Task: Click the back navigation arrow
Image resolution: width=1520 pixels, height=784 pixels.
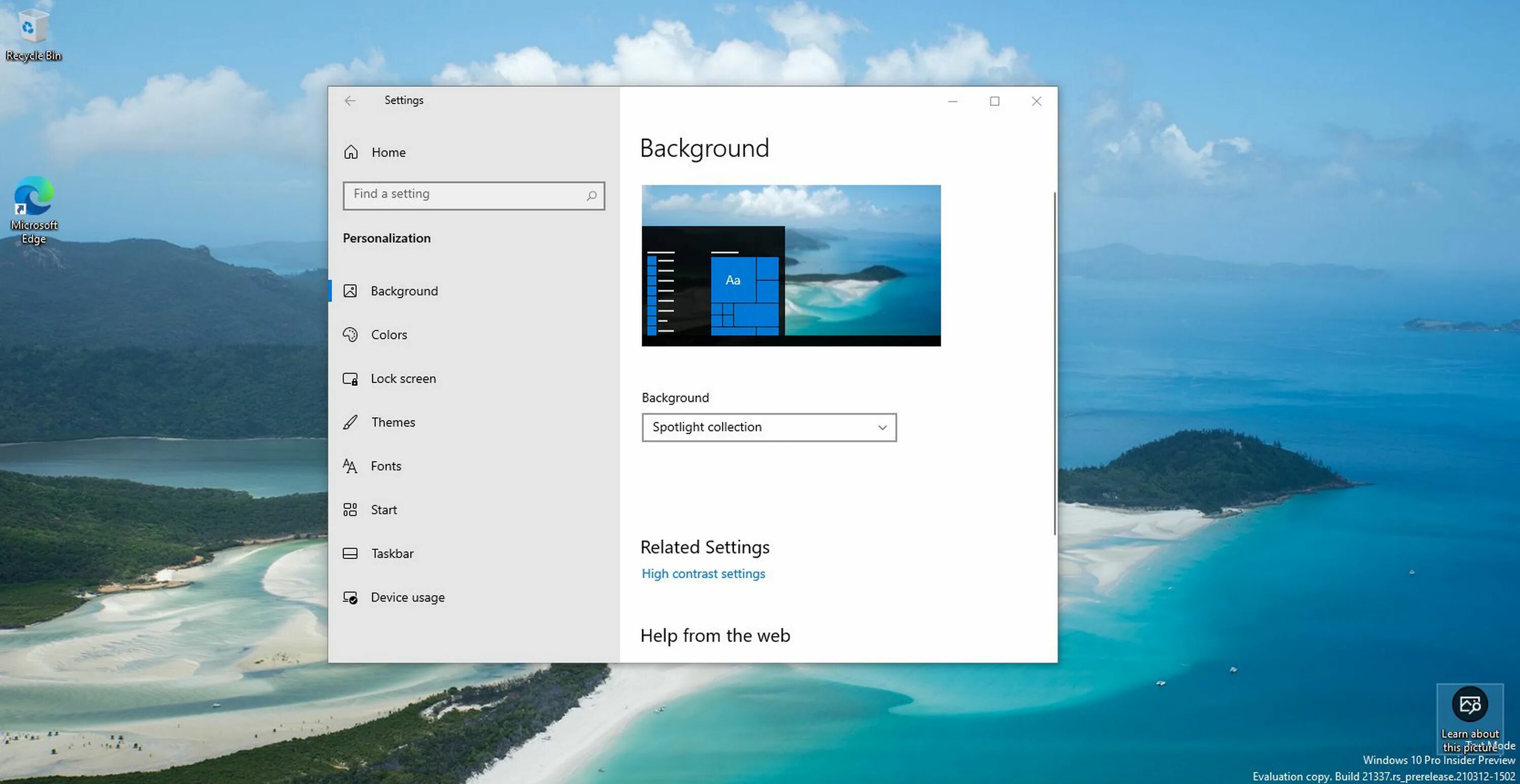Action: point(348,100)
